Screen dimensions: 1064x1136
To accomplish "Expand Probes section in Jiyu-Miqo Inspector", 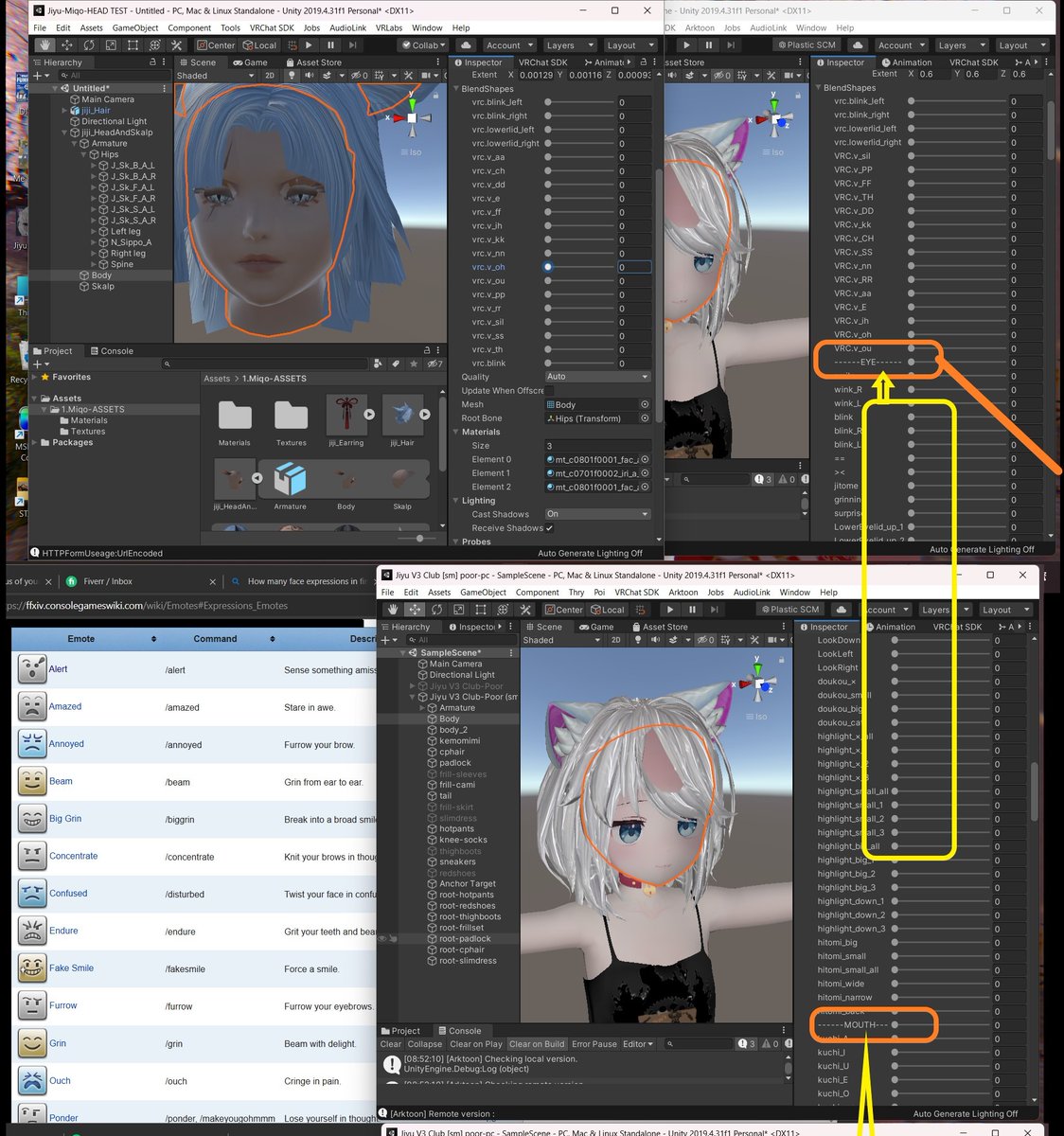I will coord(455,541).
